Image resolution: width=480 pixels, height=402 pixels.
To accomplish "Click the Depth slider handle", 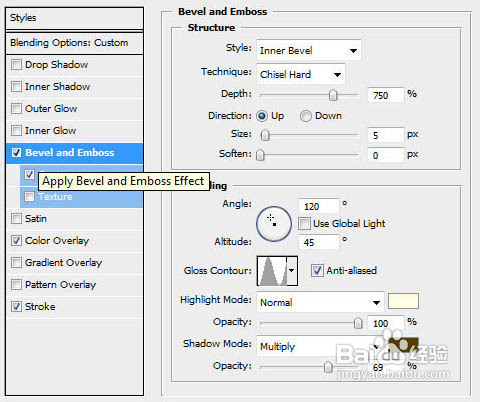I will [333, 95].
